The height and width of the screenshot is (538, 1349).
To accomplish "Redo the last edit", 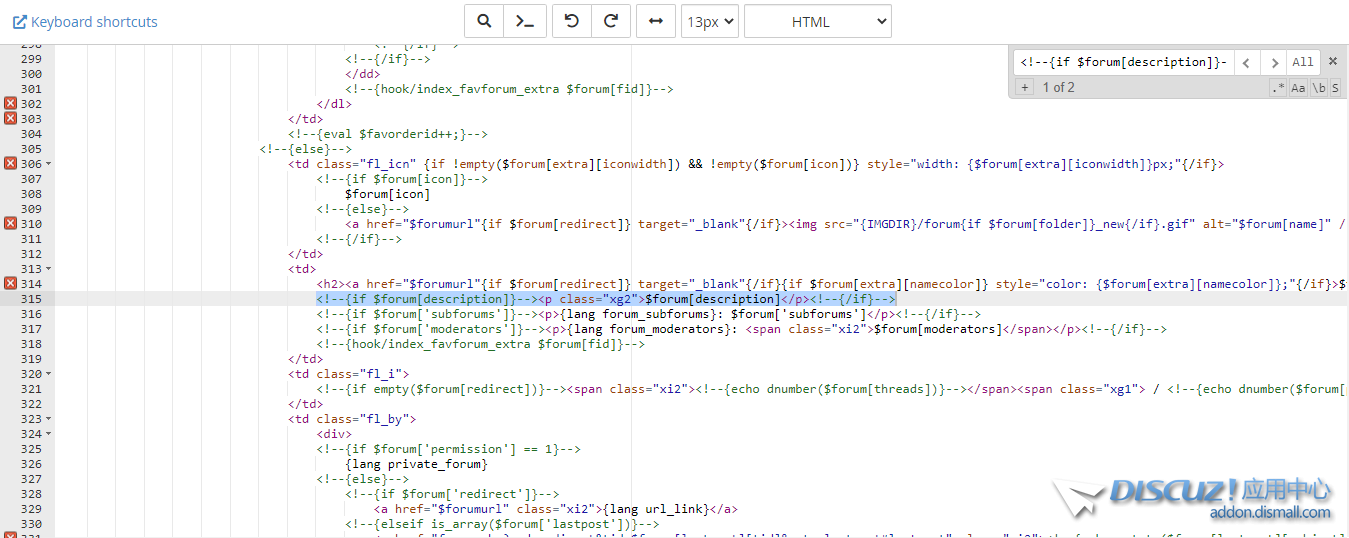I will [x=611, y=21].
